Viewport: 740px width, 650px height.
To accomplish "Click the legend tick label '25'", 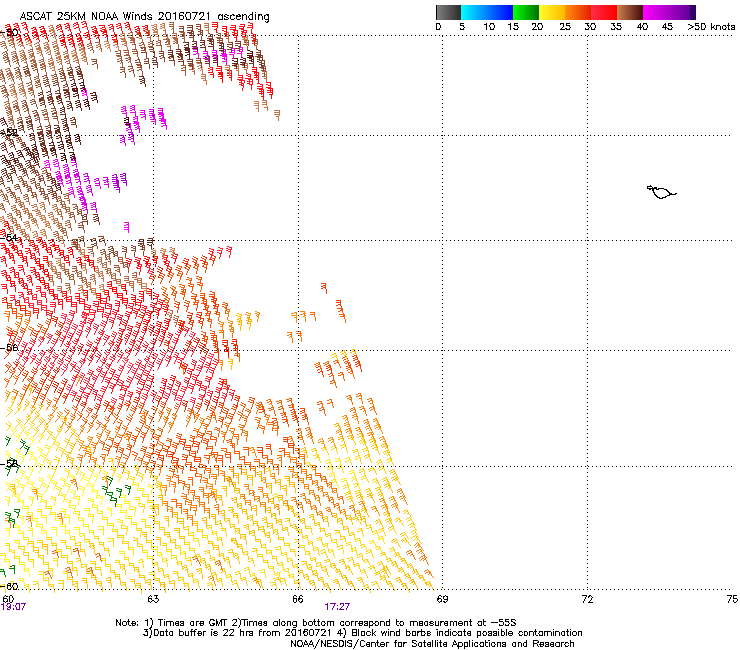I will 565,27.
